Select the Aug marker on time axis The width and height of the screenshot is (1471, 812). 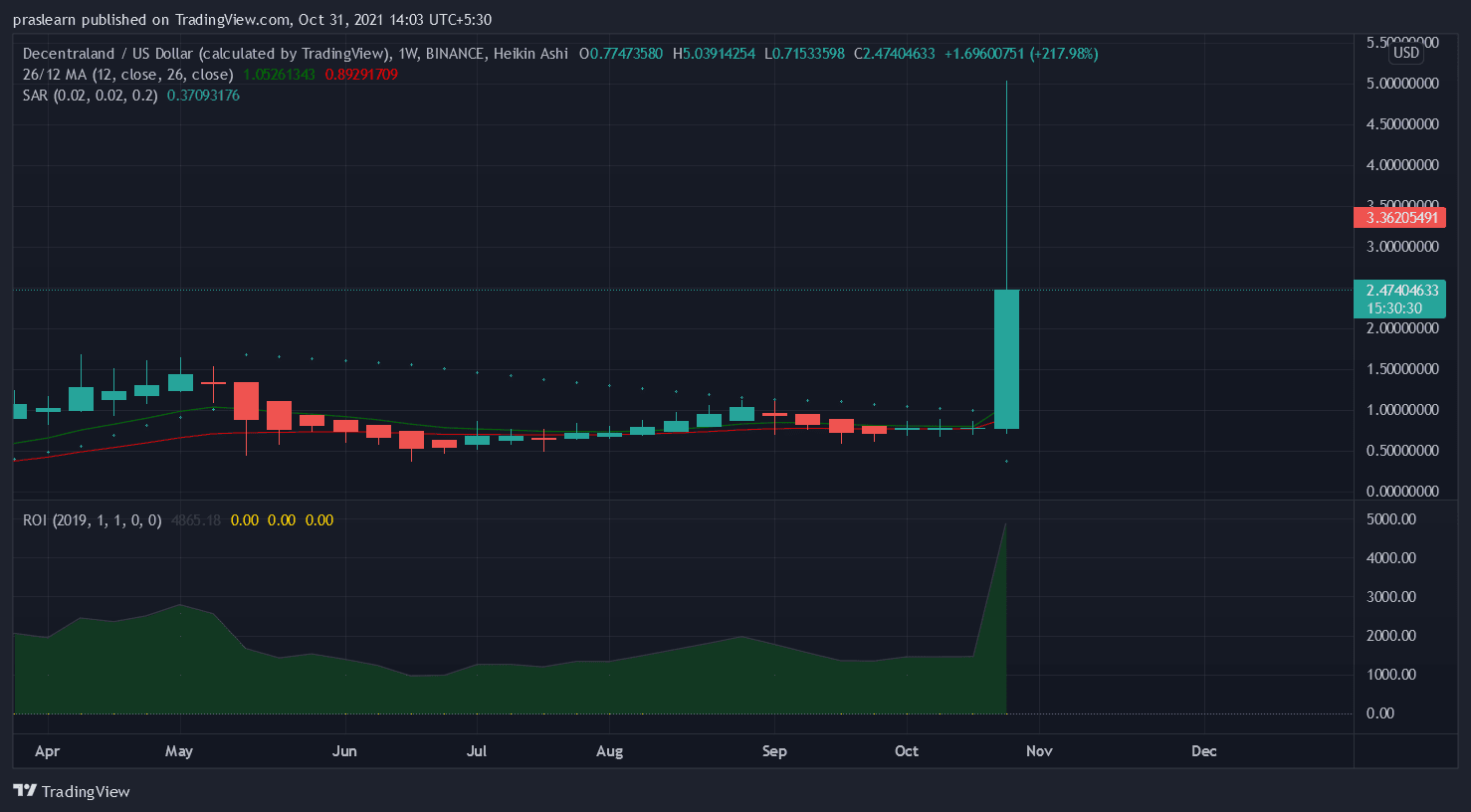609,751
